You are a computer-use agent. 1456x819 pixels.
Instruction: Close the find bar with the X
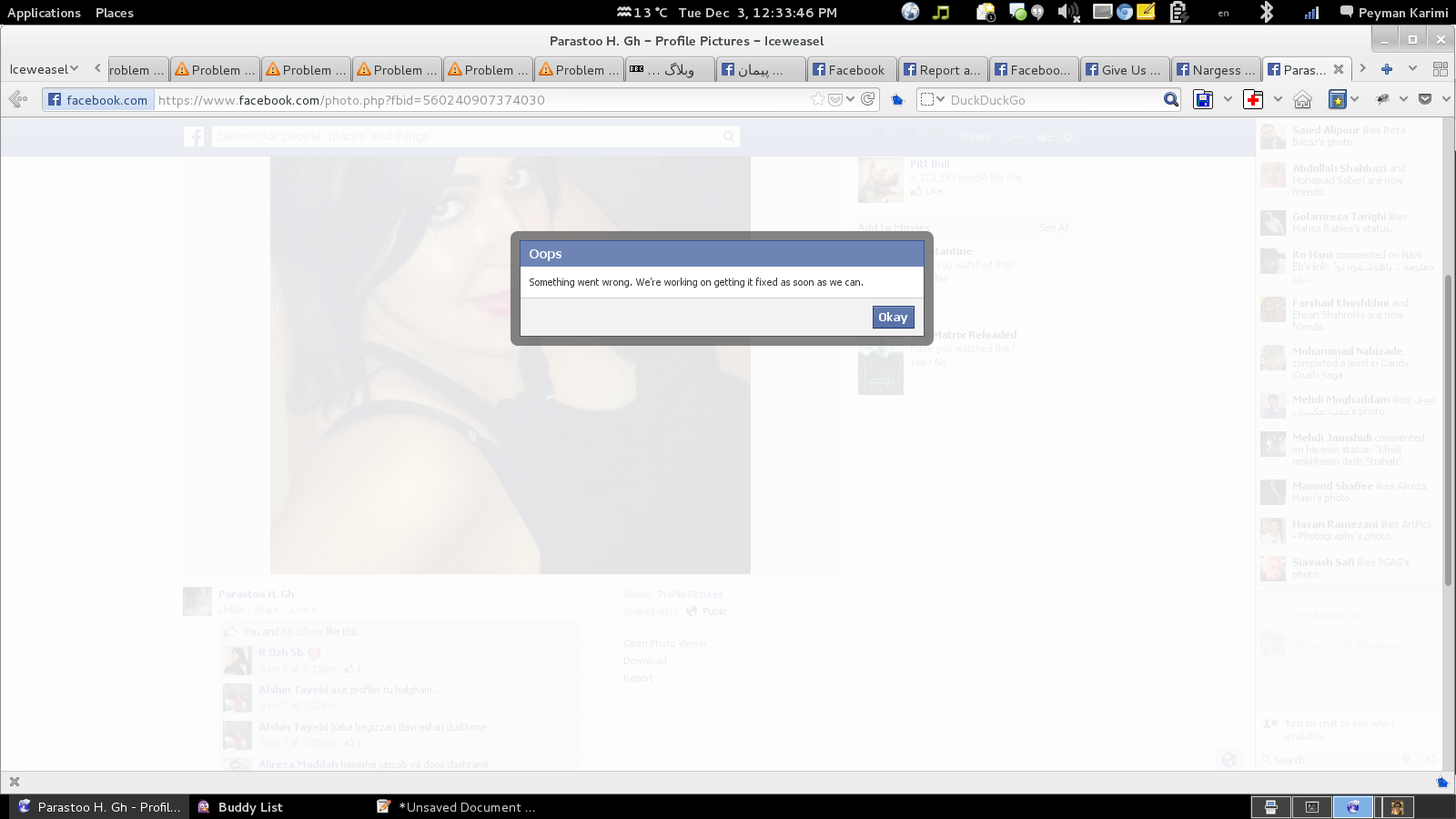pos(15,782)
